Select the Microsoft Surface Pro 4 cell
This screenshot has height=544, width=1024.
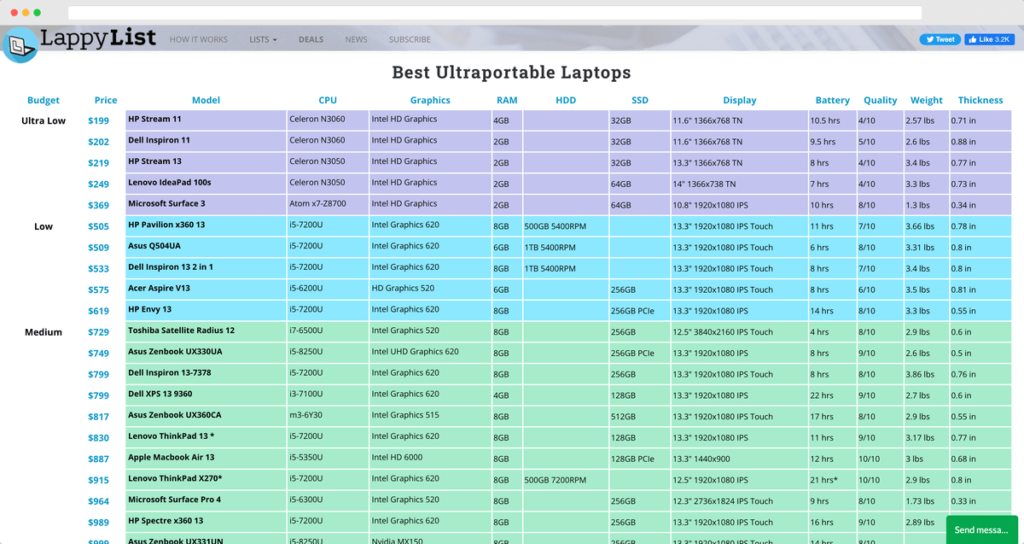pyautogui.click(x=206, y=501)
